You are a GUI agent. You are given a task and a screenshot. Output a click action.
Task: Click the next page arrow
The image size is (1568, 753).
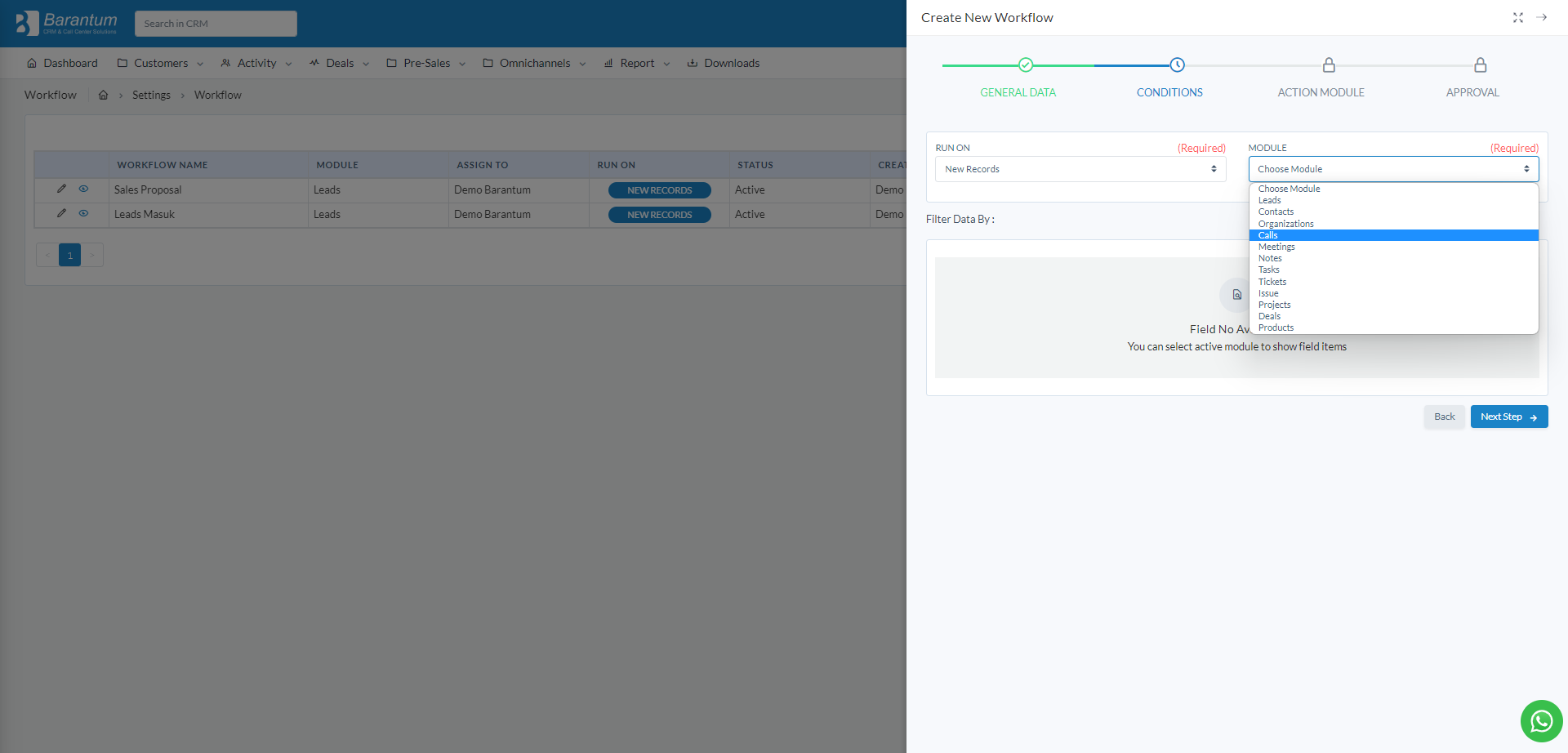pos(92,255)
